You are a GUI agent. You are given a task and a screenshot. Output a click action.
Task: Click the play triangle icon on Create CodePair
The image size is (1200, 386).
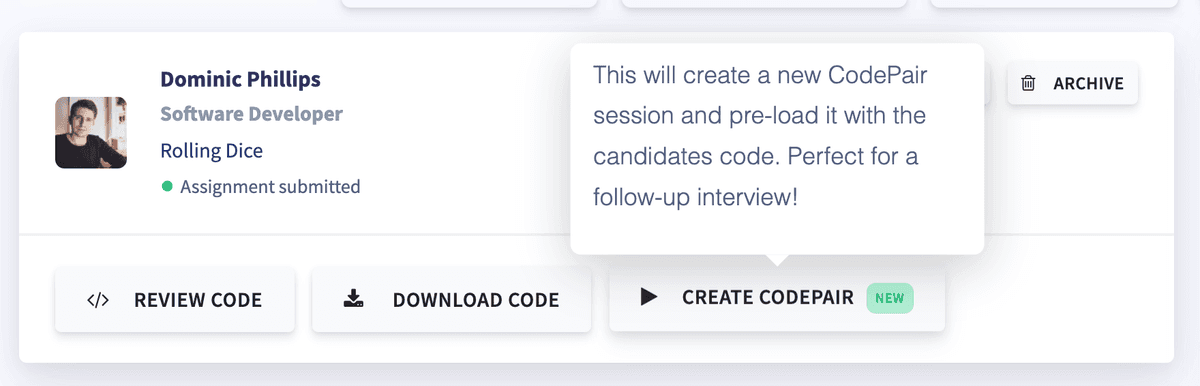click(x=649, y=297)
